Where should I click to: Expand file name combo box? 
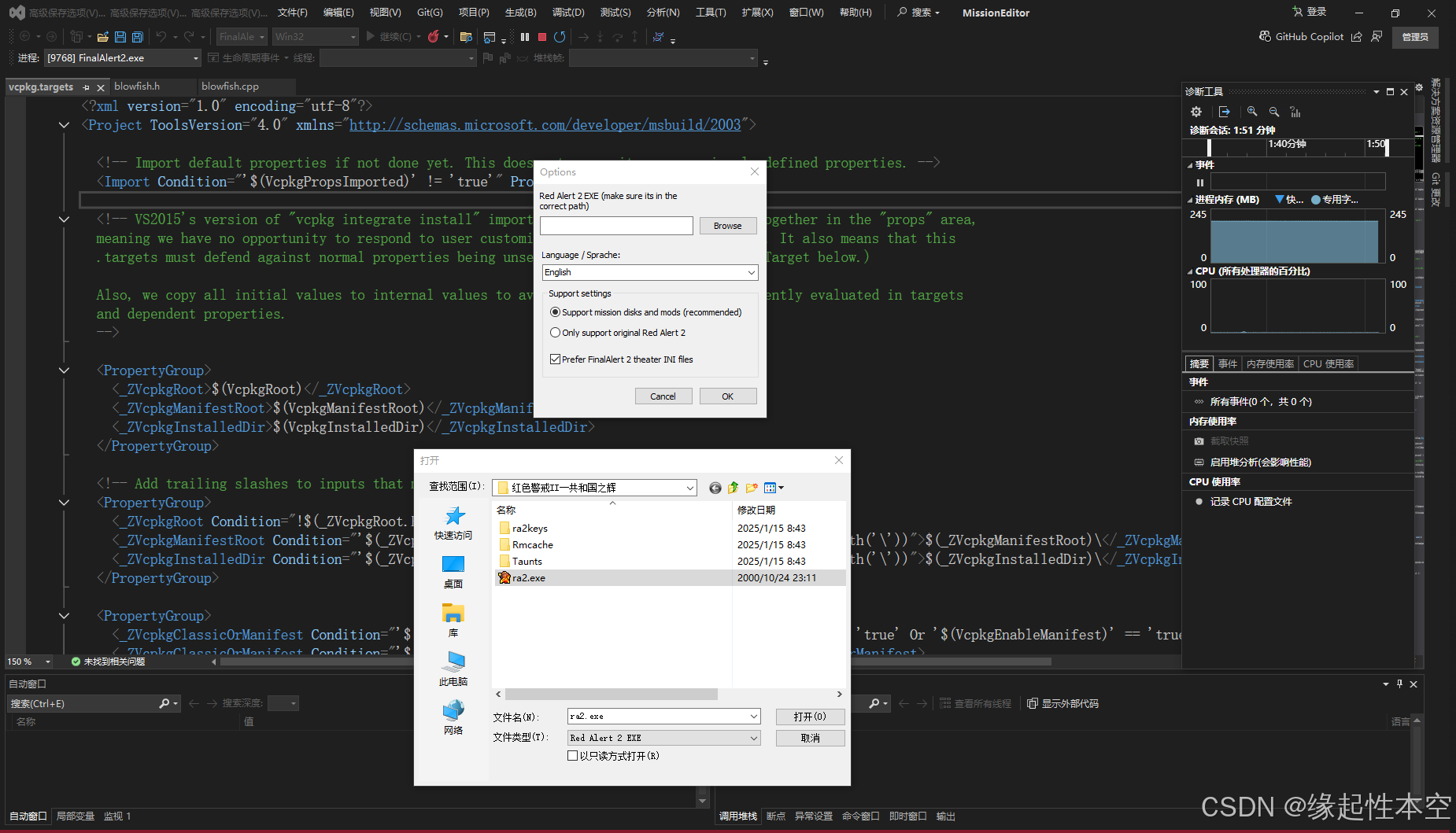(x=753, y=717)
